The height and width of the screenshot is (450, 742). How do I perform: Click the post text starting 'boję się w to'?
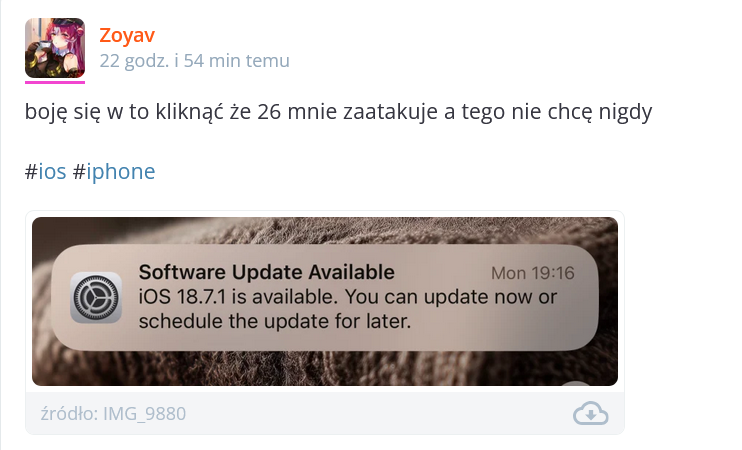[338, 112]
